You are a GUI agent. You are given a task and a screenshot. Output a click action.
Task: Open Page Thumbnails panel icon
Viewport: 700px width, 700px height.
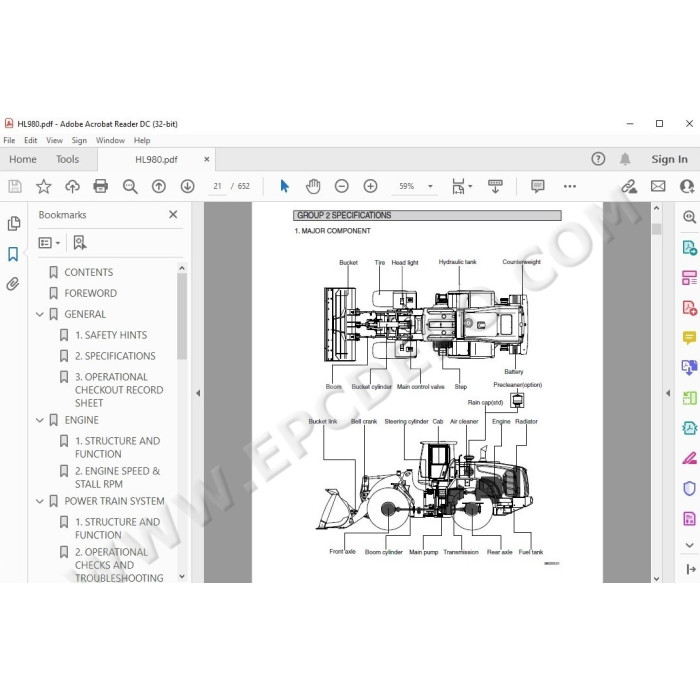[13, 223]
